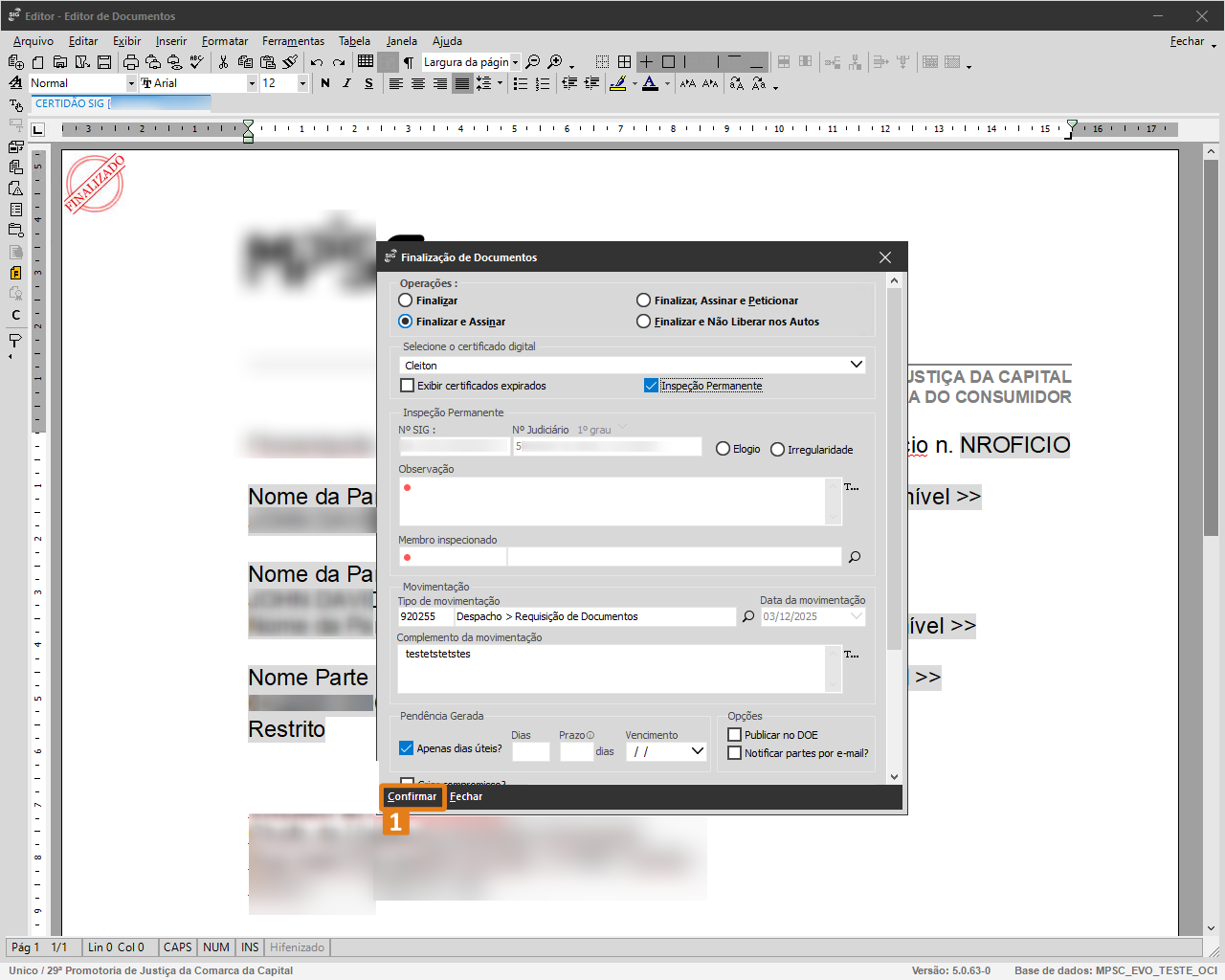
Task: Click the zoom in magnifier icon
Action: 555,62
